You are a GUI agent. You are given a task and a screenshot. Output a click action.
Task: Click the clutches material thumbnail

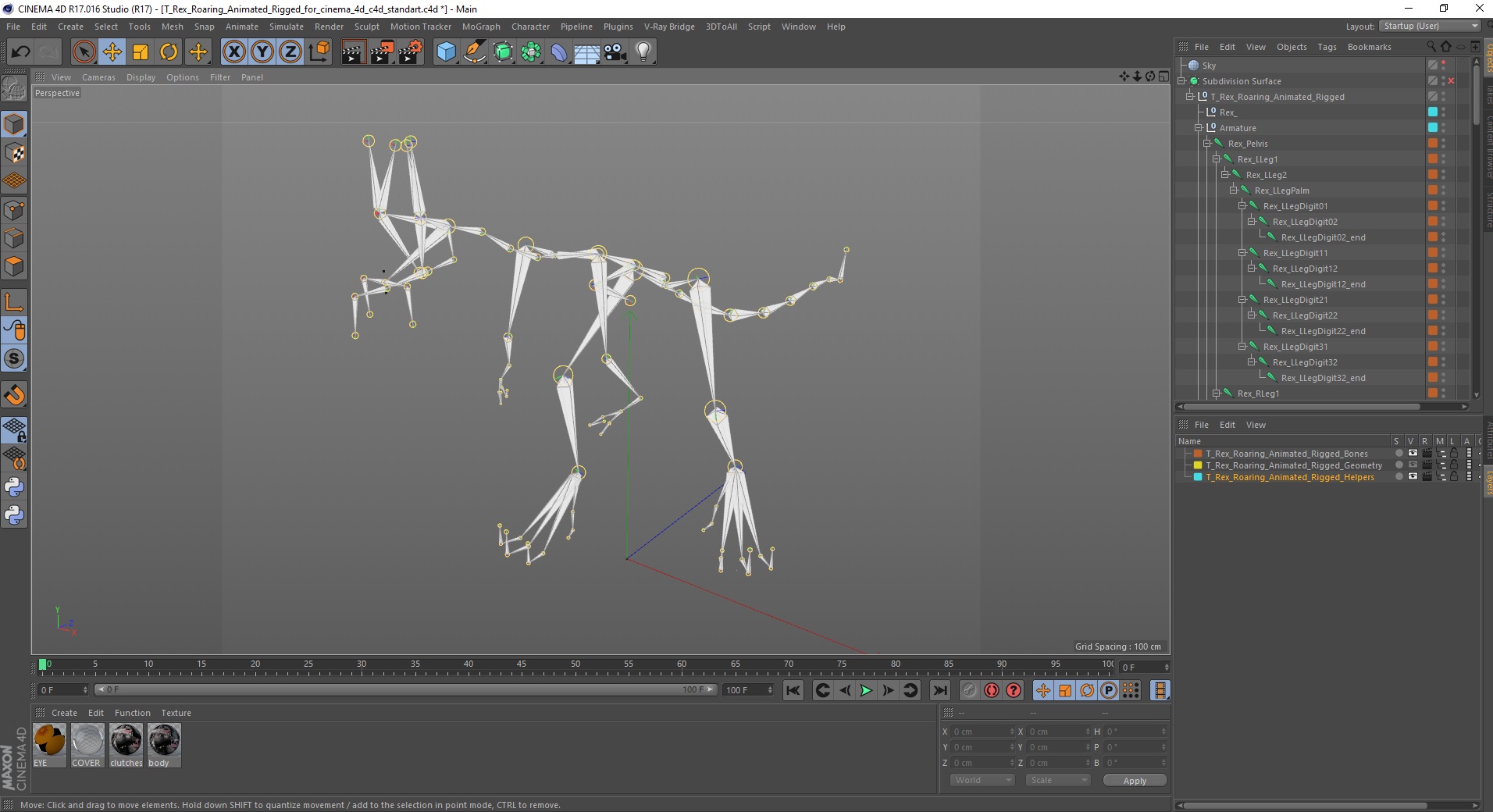126,740
